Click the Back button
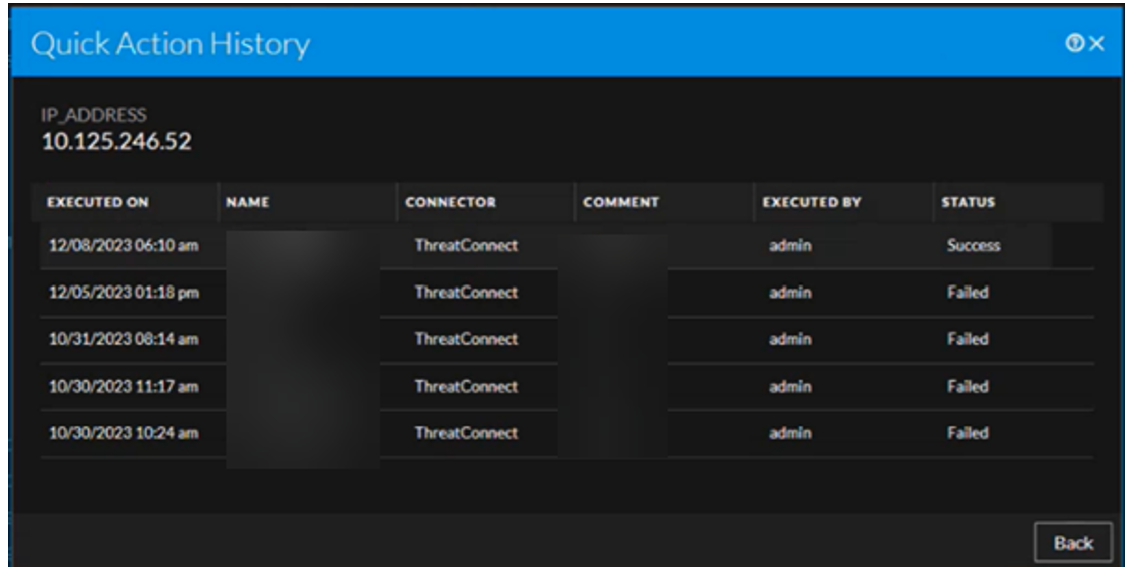Viewport: 1130px width, 570px height. [1073, 543]
